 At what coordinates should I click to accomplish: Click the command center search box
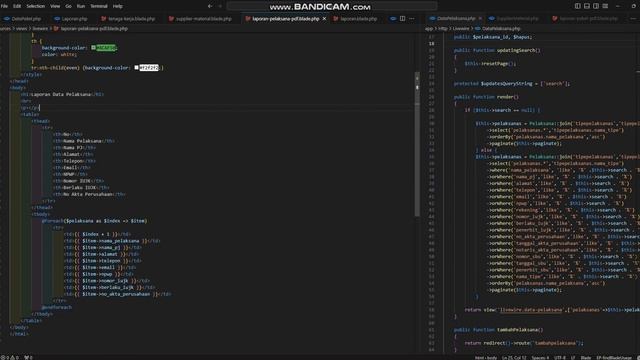(332, 6)
